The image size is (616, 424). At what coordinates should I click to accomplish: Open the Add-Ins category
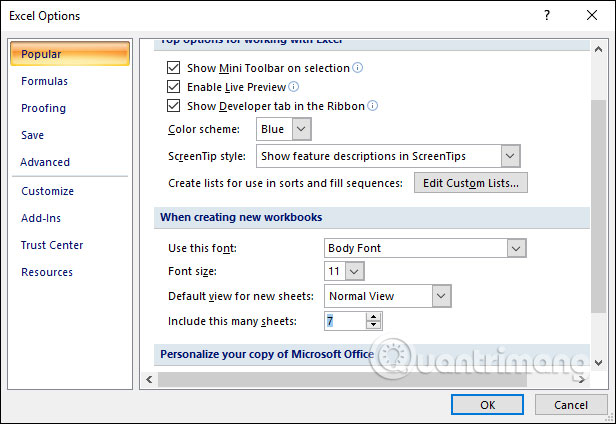click(x=41, y=218)
